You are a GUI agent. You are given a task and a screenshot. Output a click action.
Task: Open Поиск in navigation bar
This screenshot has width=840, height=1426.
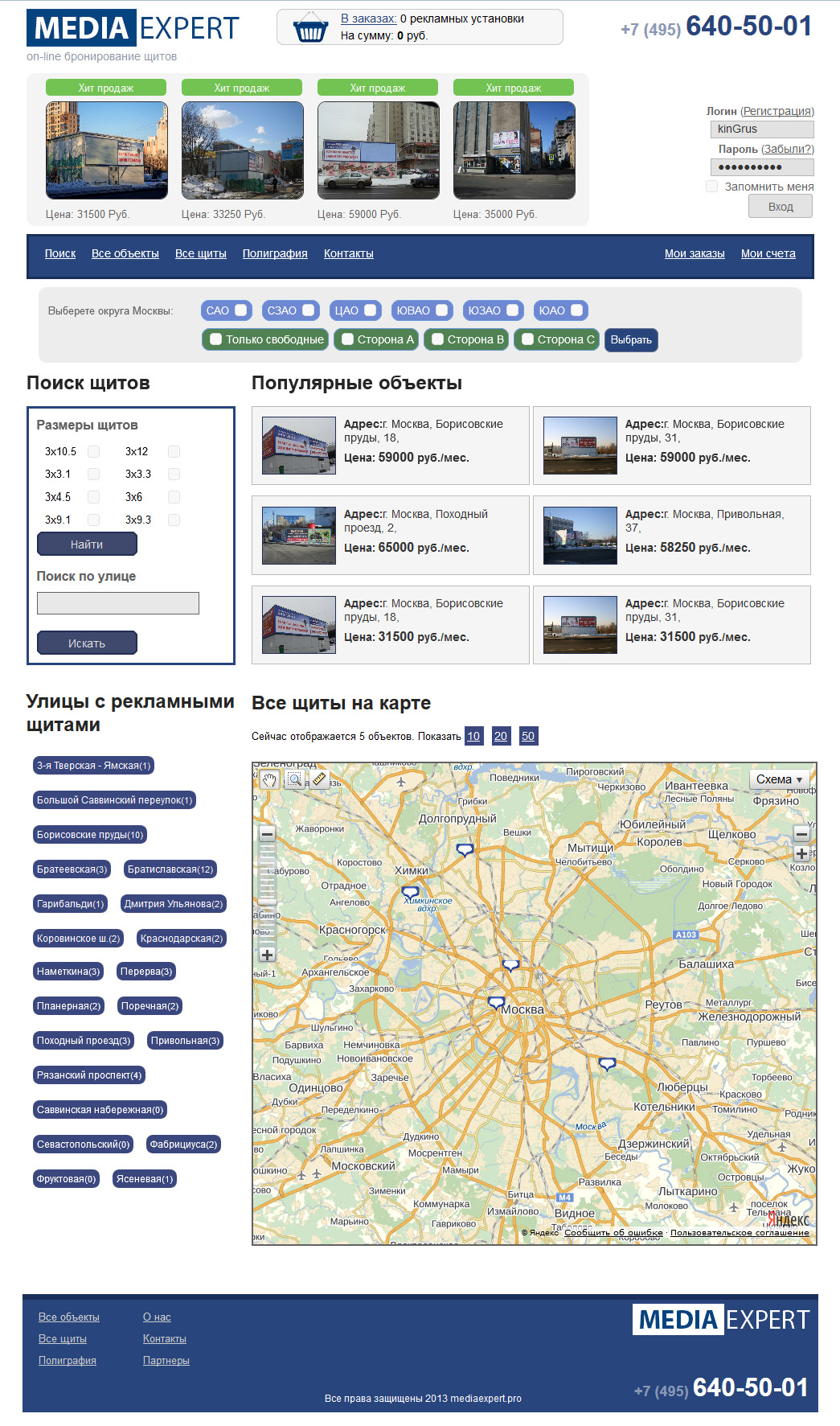(x=60, y=253)
